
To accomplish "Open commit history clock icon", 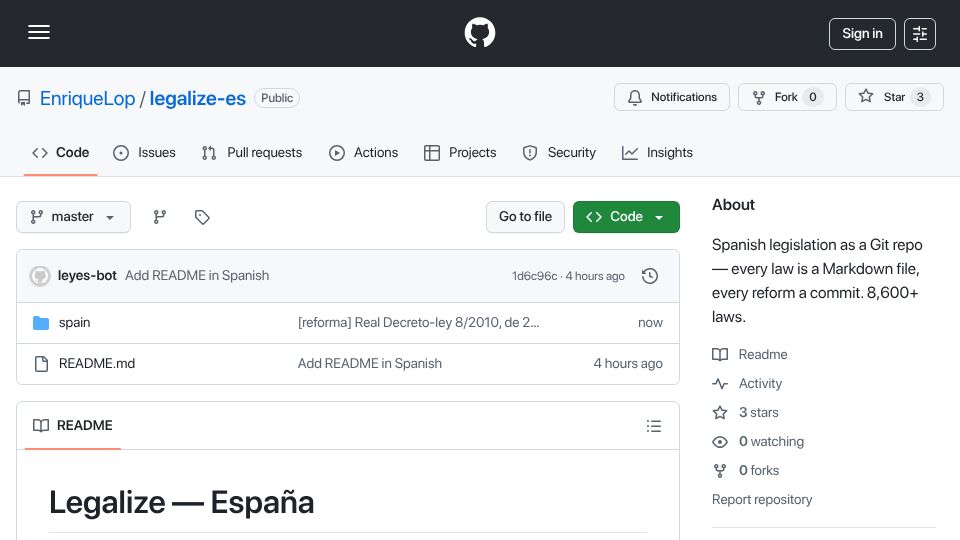I will pyautogui.click(x=650, y=276).
